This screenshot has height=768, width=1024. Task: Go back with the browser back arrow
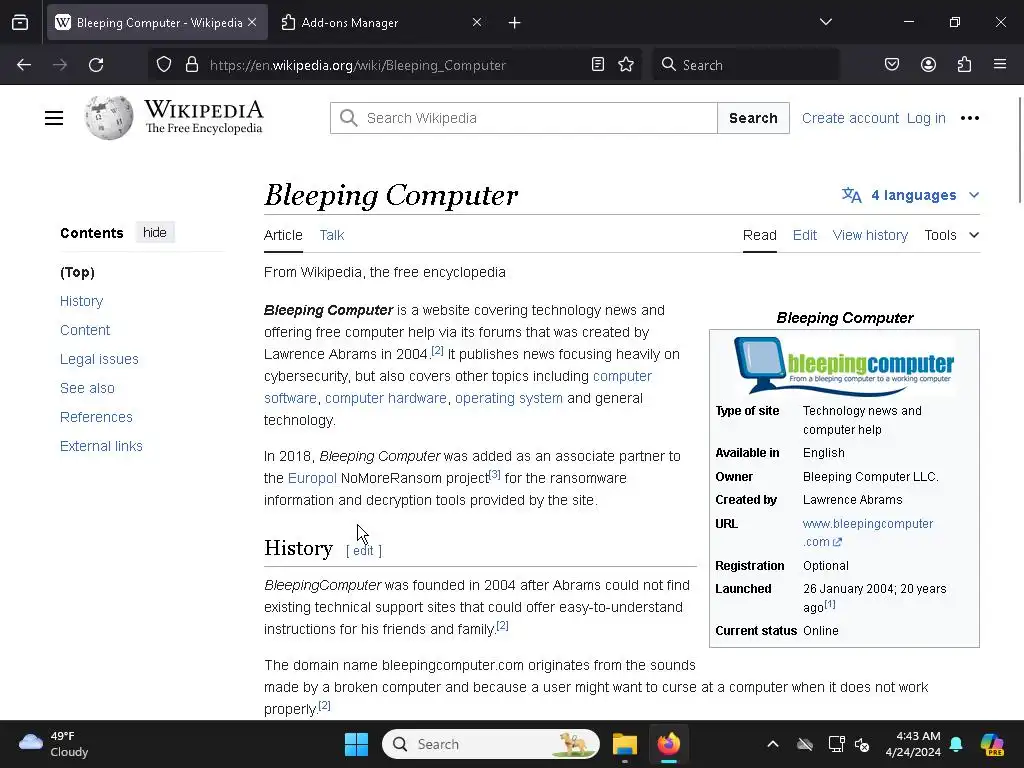(24, 65)
